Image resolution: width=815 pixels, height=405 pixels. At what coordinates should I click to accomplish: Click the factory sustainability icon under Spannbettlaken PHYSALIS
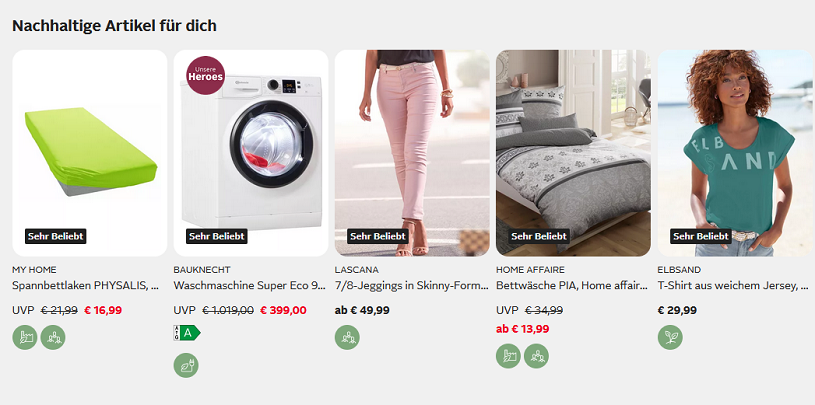point(25,337)
